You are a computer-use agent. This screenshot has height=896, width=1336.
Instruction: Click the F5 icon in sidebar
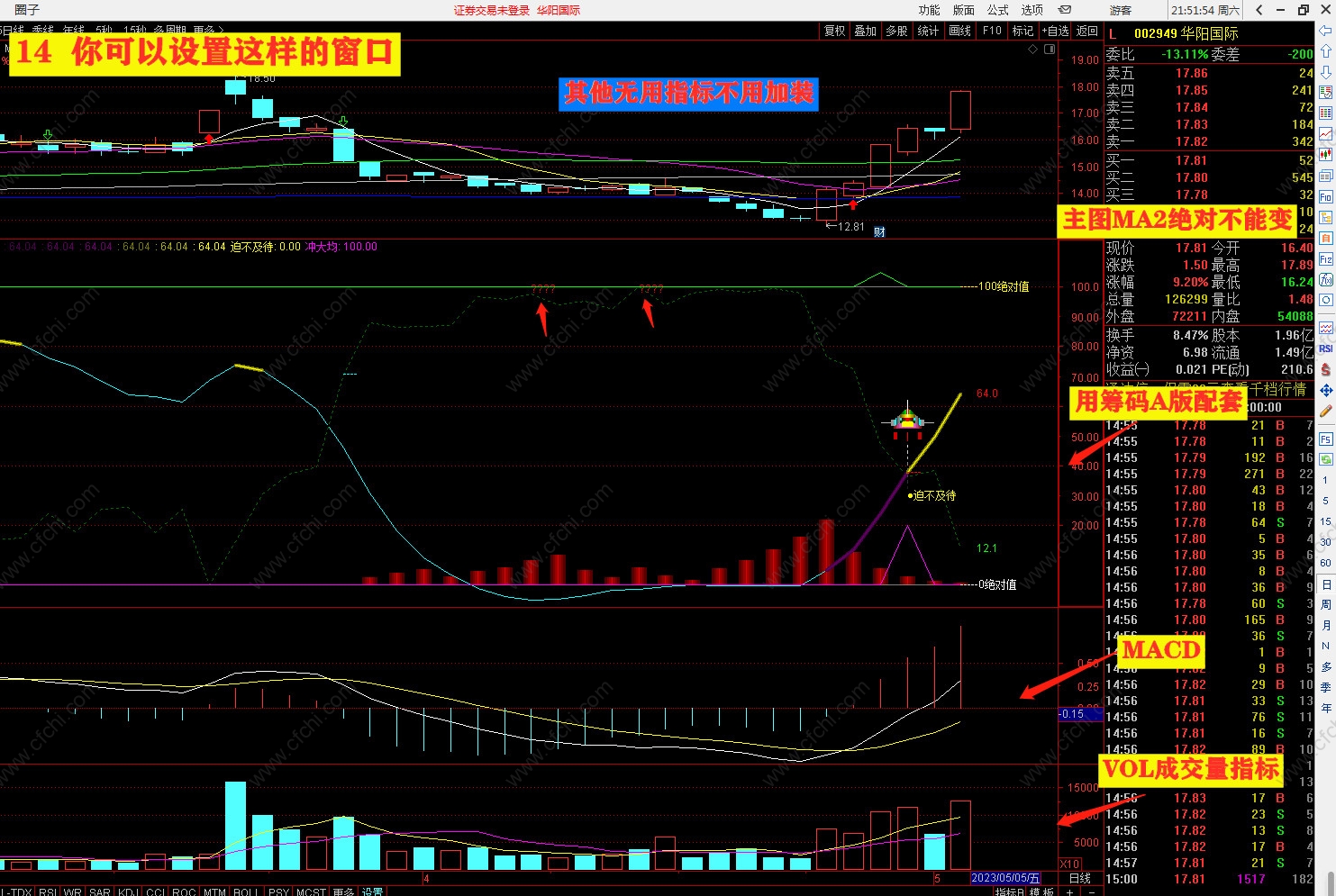[1326, 439]
